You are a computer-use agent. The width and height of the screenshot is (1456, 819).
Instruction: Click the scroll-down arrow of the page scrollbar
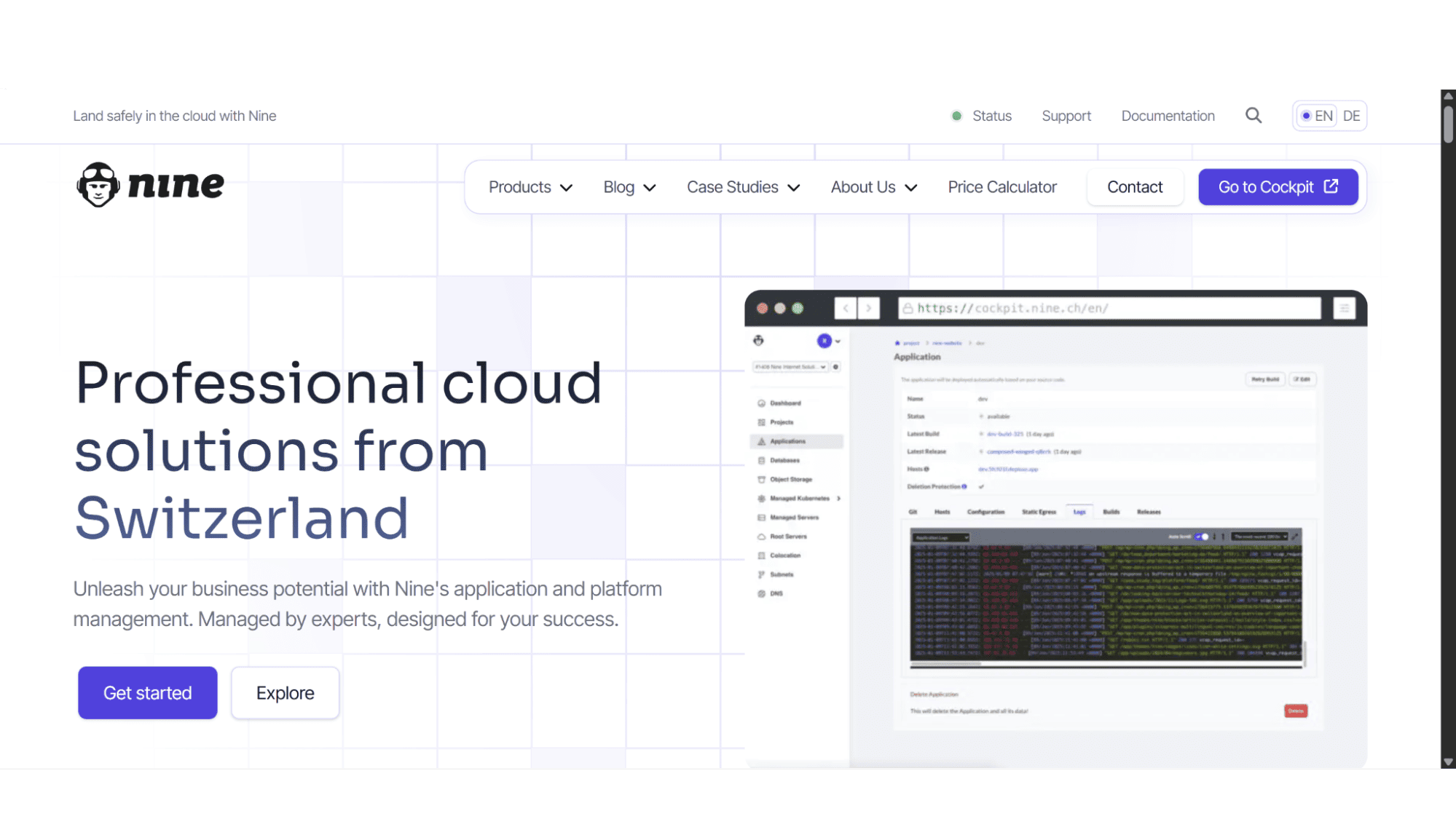1448,762
